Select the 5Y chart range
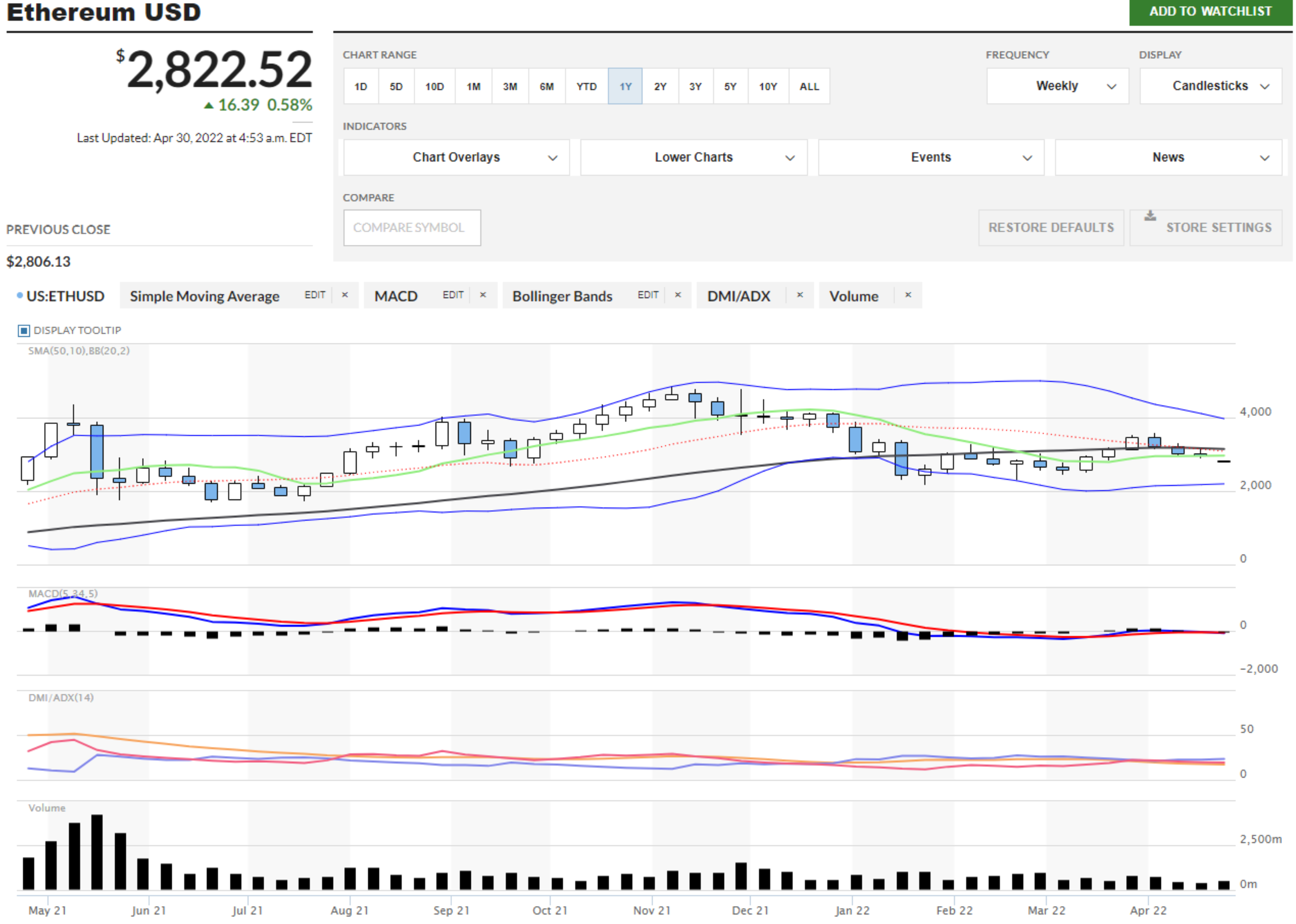 [731, 87]
